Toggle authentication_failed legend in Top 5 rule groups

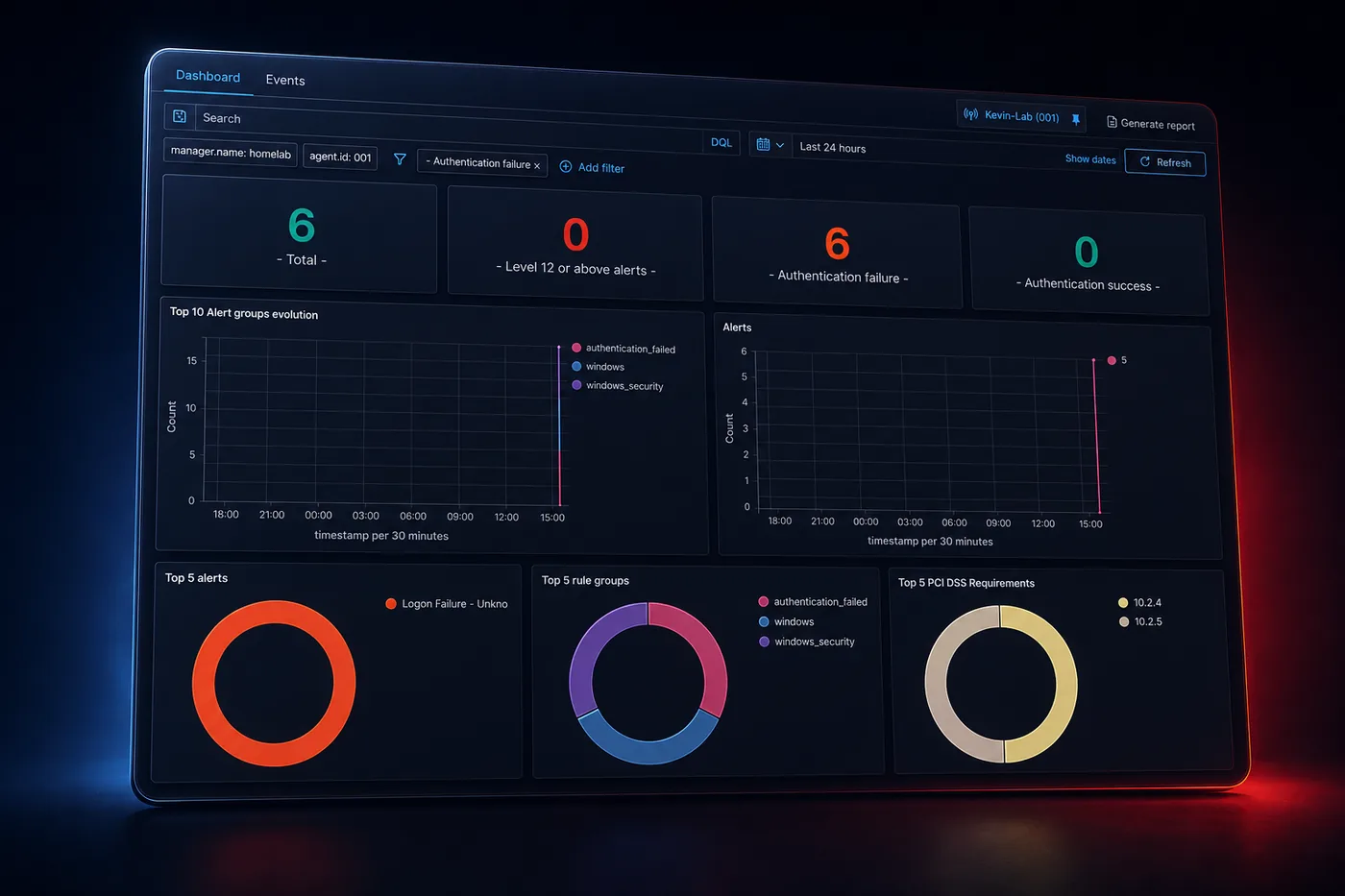[813, 602]
